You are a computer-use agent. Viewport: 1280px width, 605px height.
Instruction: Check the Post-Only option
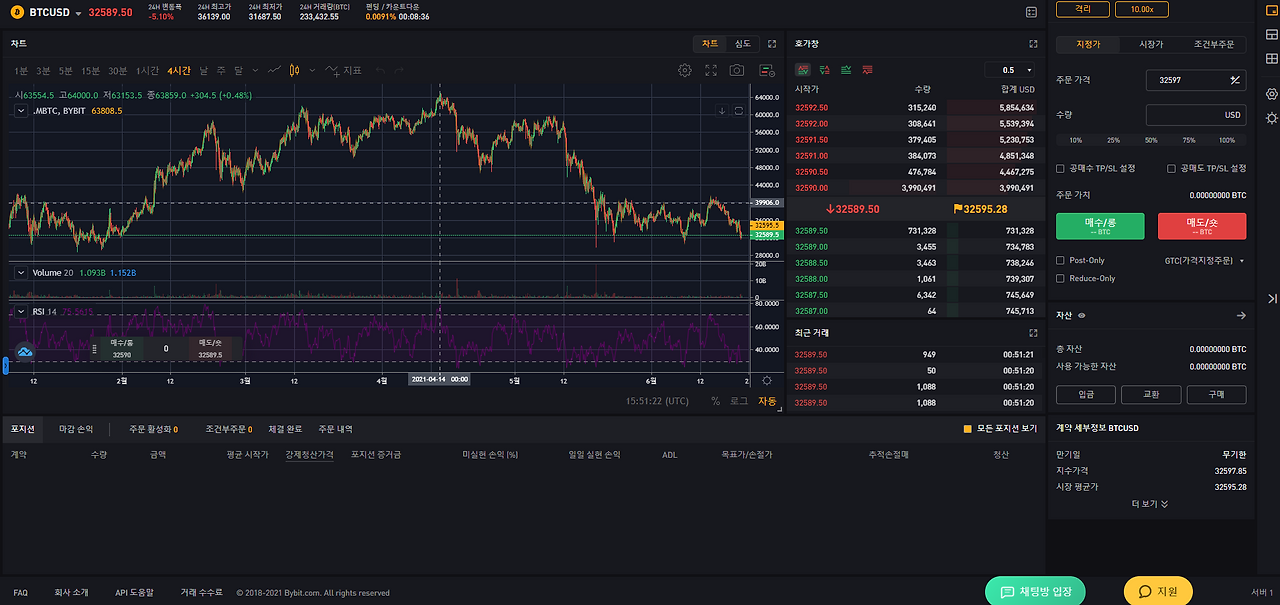[1061, 260]
